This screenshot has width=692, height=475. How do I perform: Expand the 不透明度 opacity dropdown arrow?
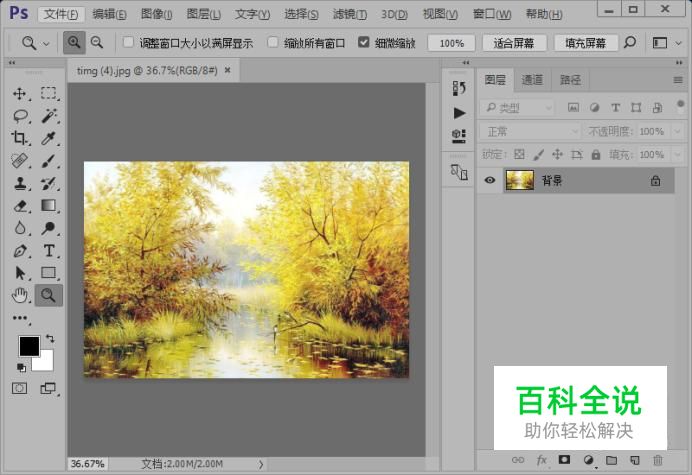coord(677,132)
